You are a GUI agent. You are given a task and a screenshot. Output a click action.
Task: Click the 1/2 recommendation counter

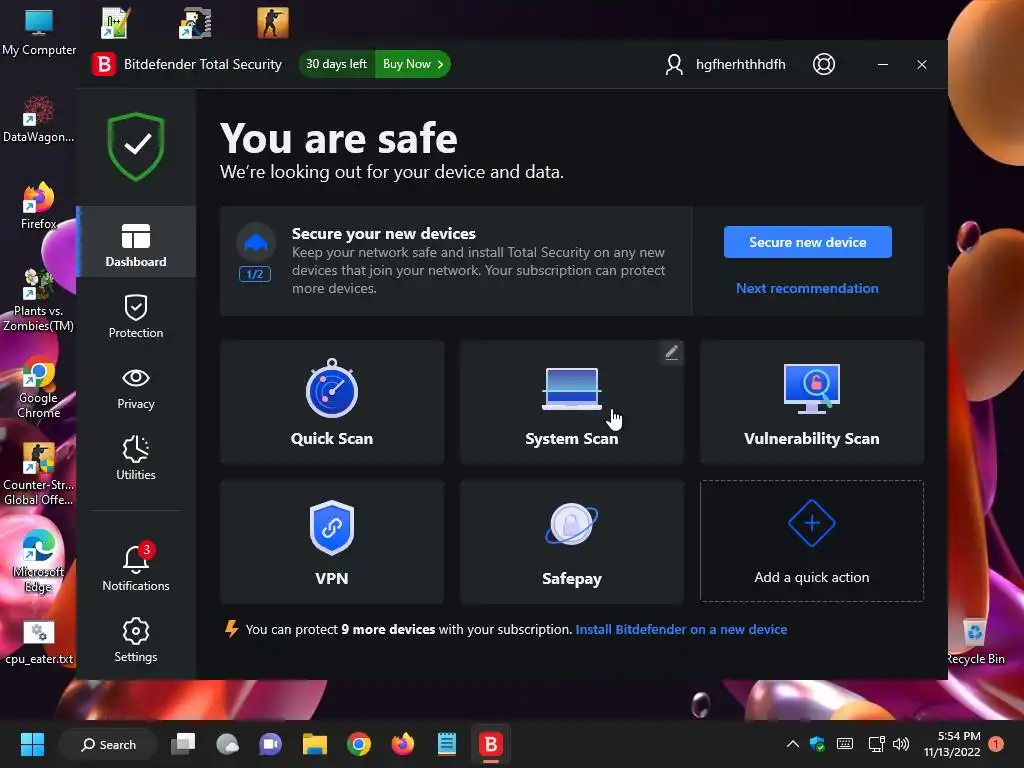255,274
